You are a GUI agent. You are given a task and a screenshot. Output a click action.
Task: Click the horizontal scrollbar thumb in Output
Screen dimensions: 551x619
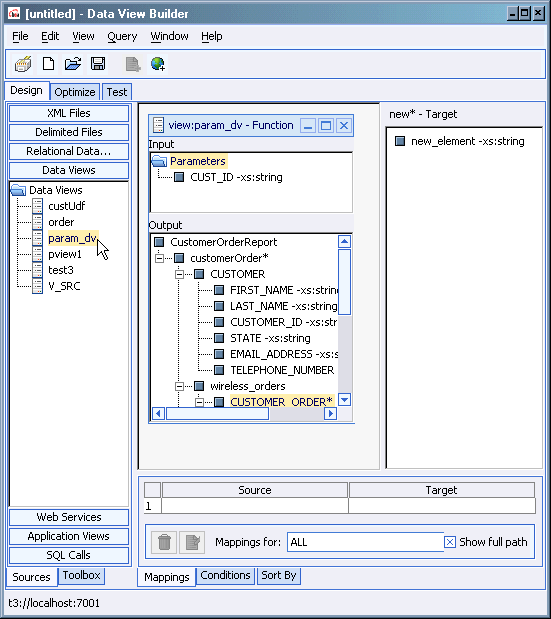click(217, 414)
